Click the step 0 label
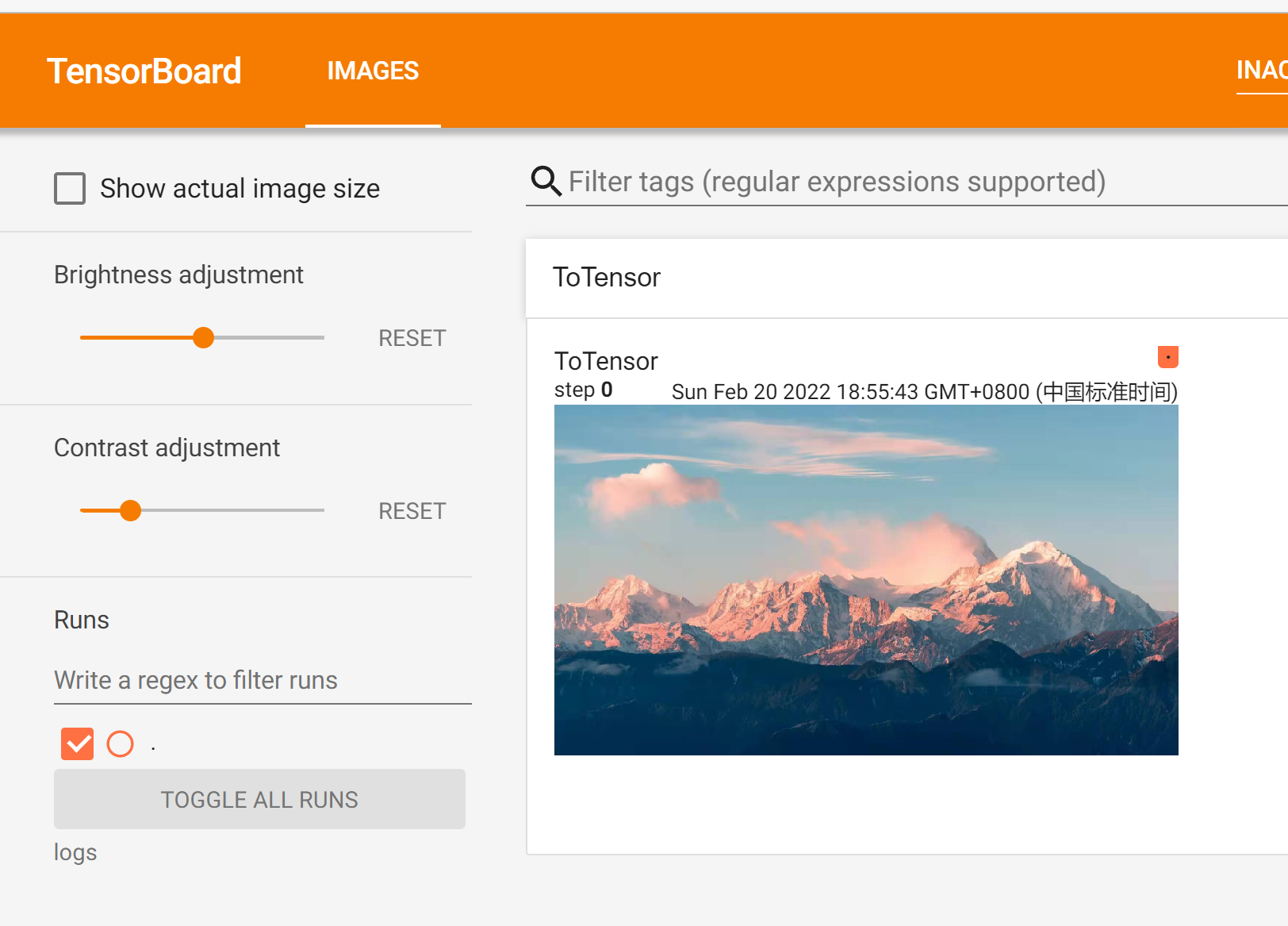 [x=583, y=390]
